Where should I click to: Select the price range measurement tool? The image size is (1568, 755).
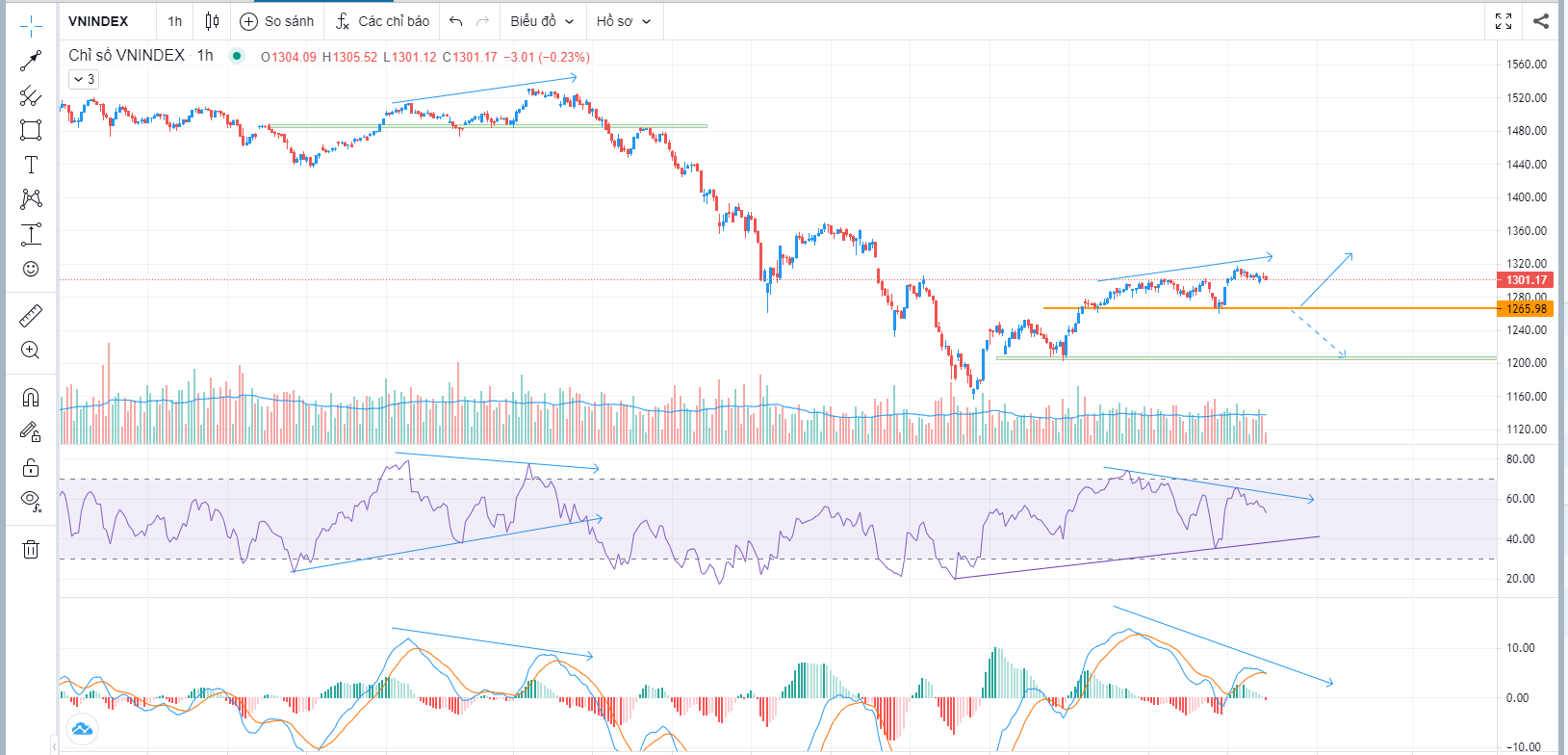click(31, 234)
